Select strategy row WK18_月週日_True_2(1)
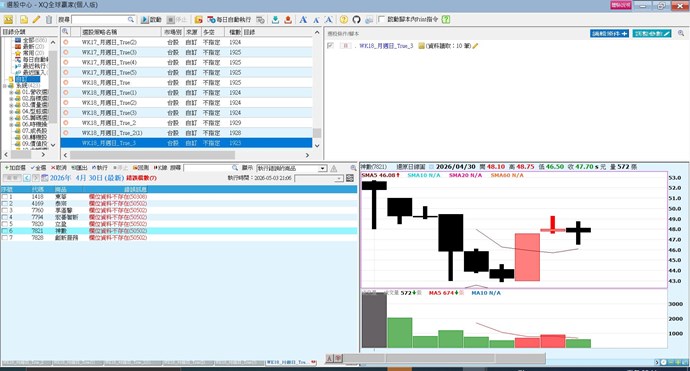The image size is (690, 371). click(187, 133)
